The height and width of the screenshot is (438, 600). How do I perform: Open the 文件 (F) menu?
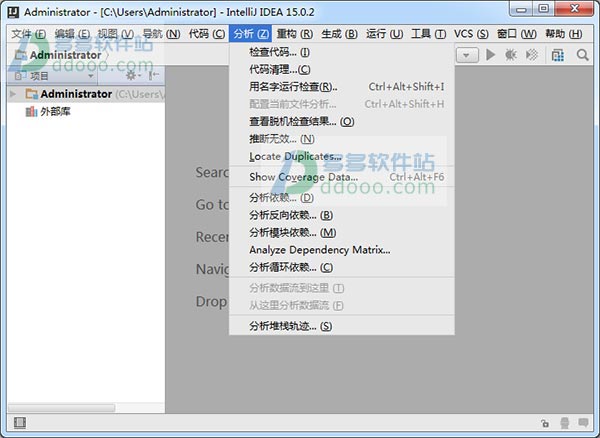29,34
